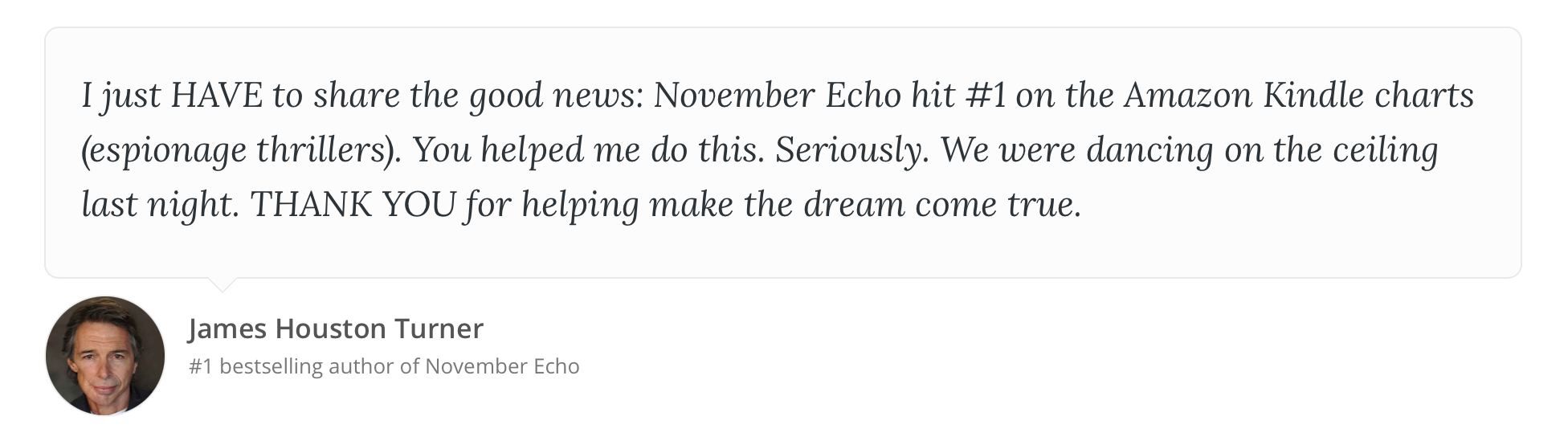
Task: Click '(espionage thrillers)' in the quote
Action: click(x=241, y=150)
